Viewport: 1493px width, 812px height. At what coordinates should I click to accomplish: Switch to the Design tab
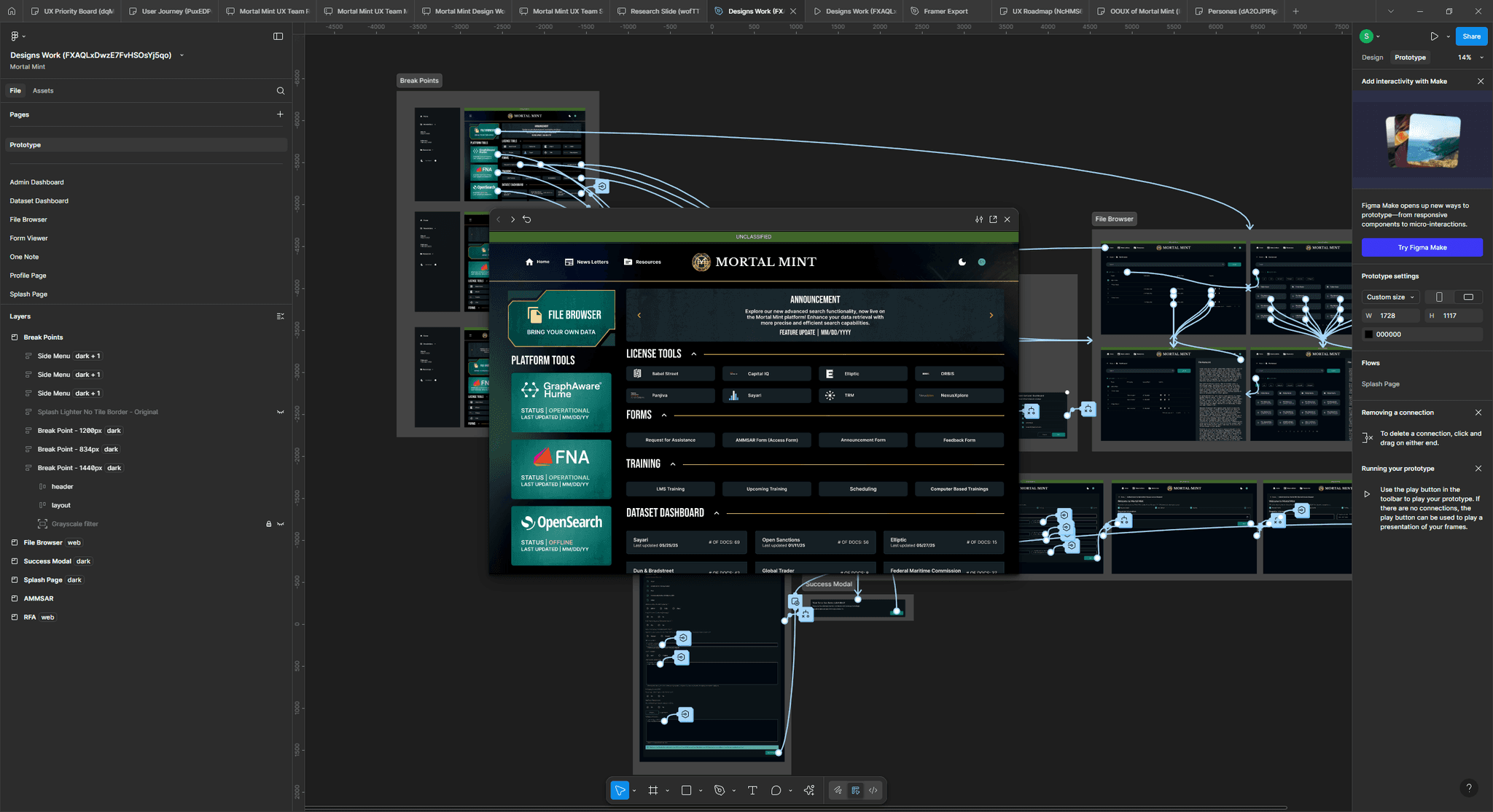tap(1372, 58)
